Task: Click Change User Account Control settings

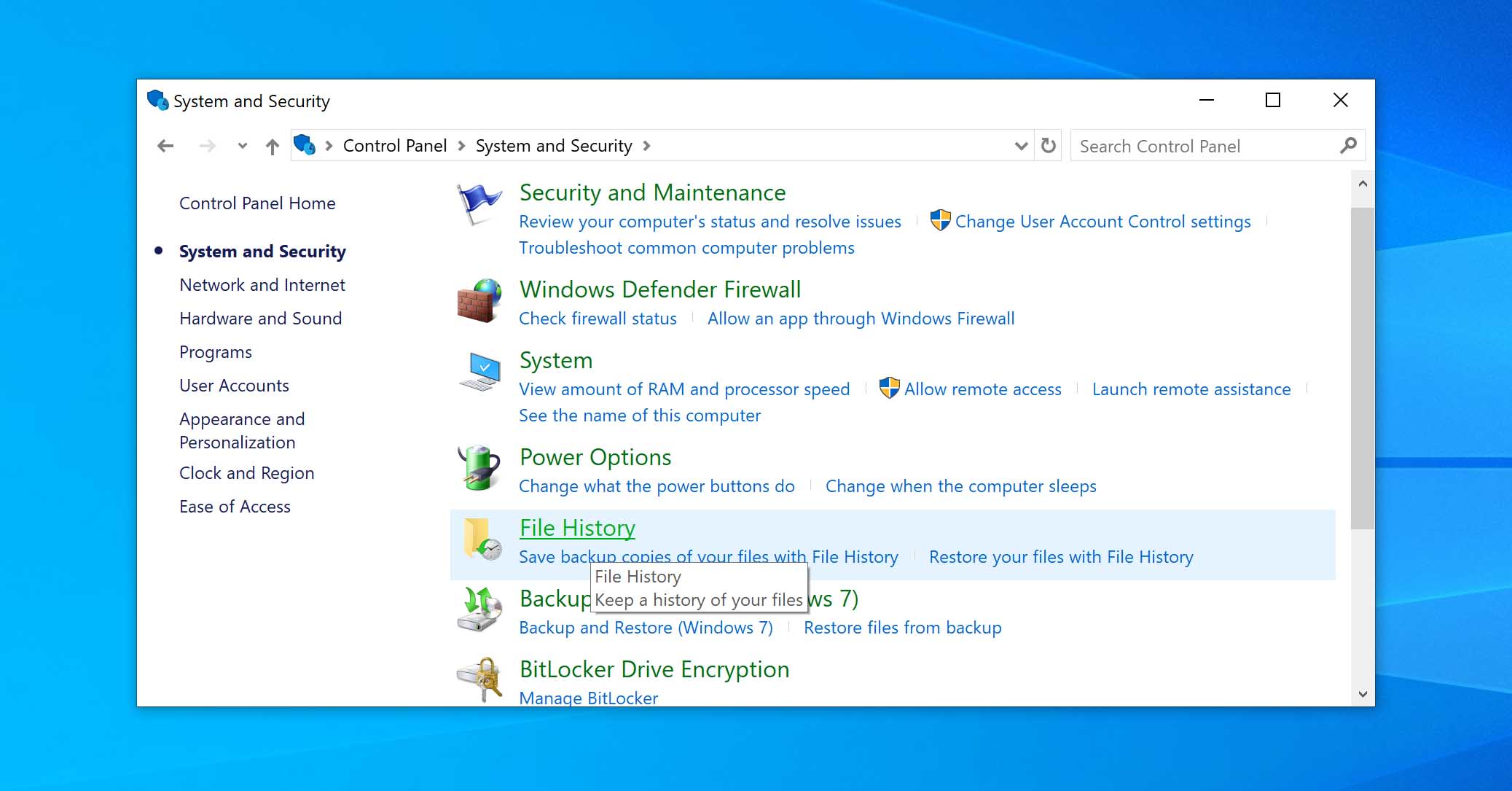Action: point(1102,222)
